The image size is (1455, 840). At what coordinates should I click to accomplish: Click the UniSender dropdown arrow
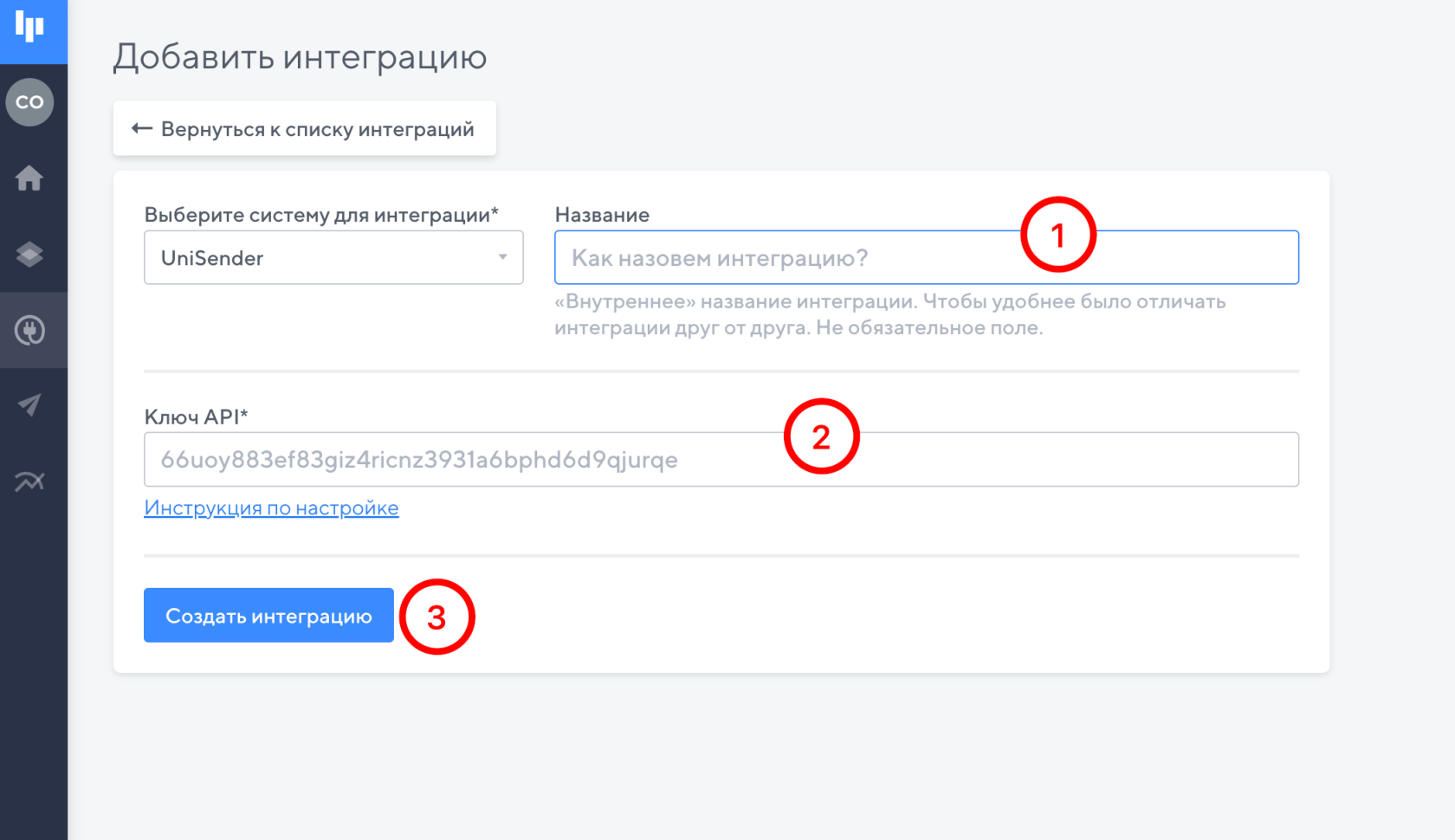click(x=502, y=257)
